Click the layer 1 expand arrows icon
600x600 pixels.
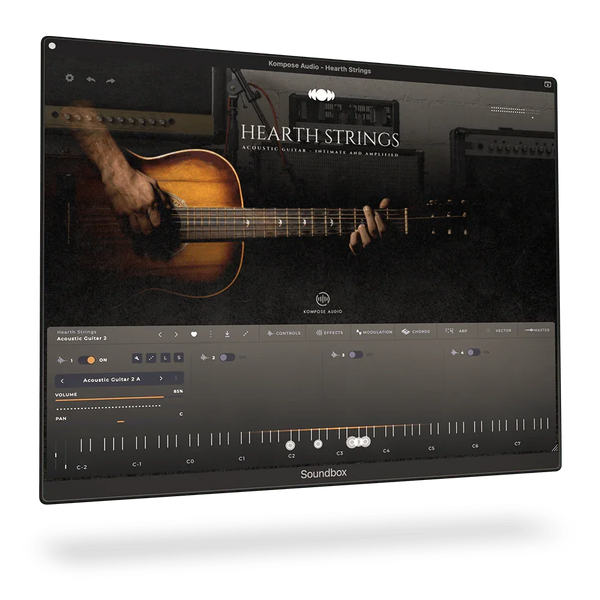(x=151, y=358)
